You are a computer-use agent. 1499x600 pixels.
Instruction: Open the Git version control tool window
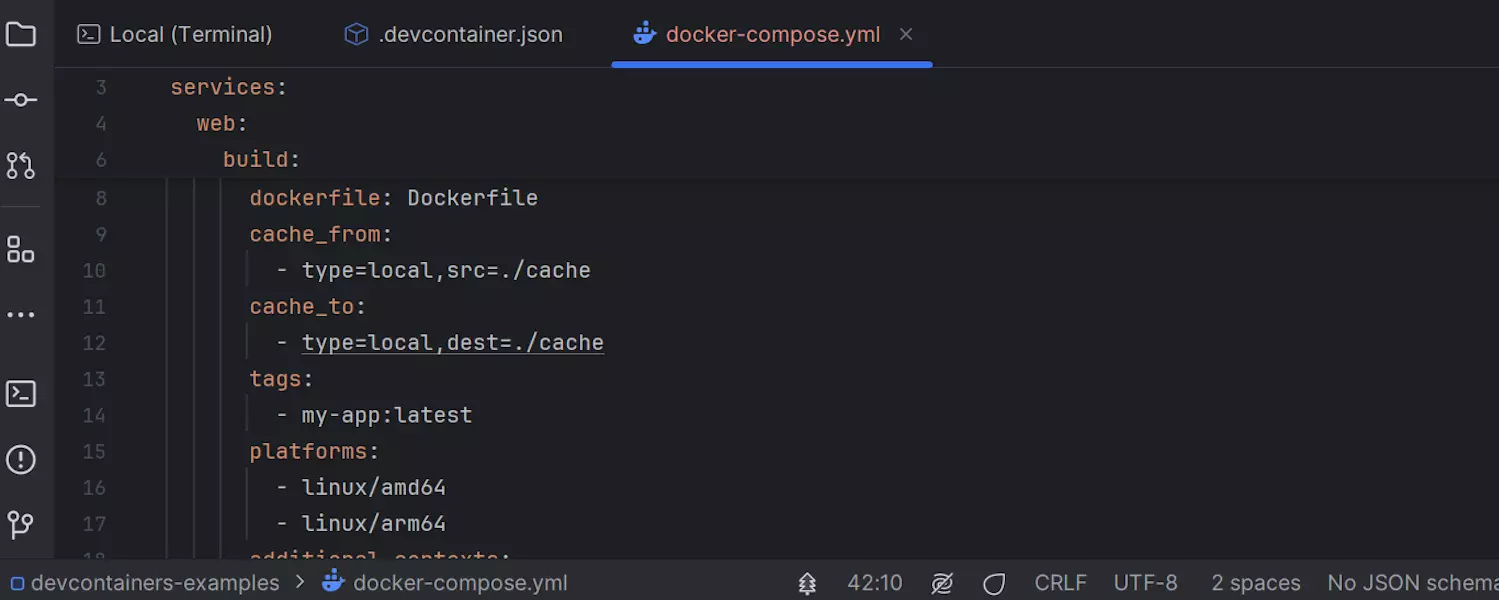coord(21,524)
